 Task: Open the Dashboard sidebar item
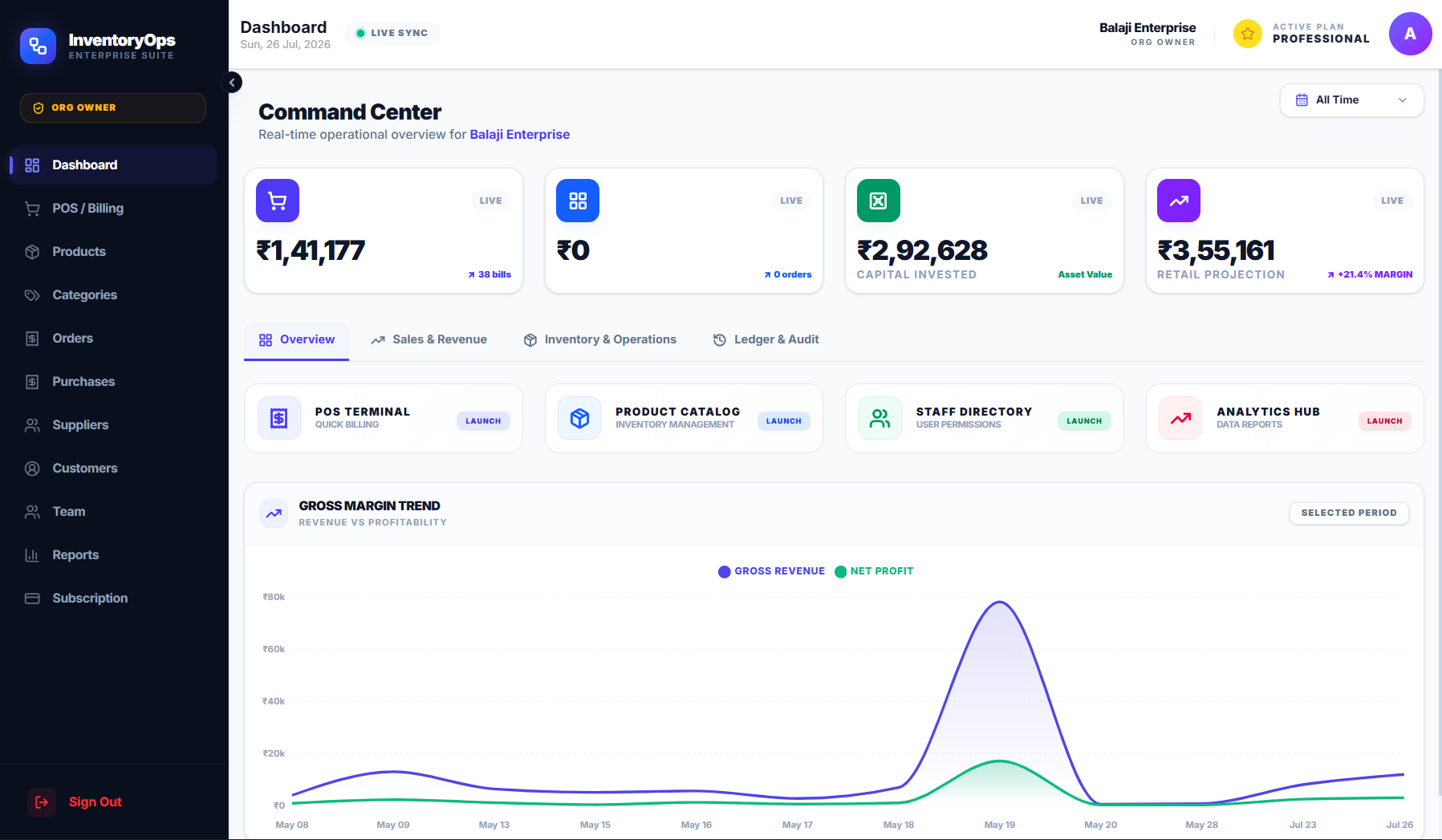tap(113, 165)
